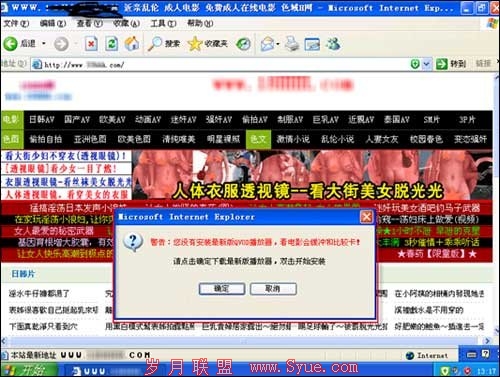Open the 收藏(A) menu

point(126,23)
